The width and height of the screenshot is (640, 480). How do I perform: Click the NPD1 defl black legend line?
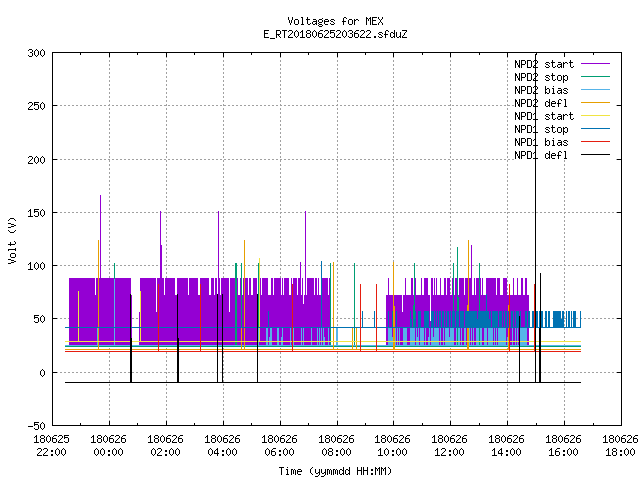tap(595, 155)
